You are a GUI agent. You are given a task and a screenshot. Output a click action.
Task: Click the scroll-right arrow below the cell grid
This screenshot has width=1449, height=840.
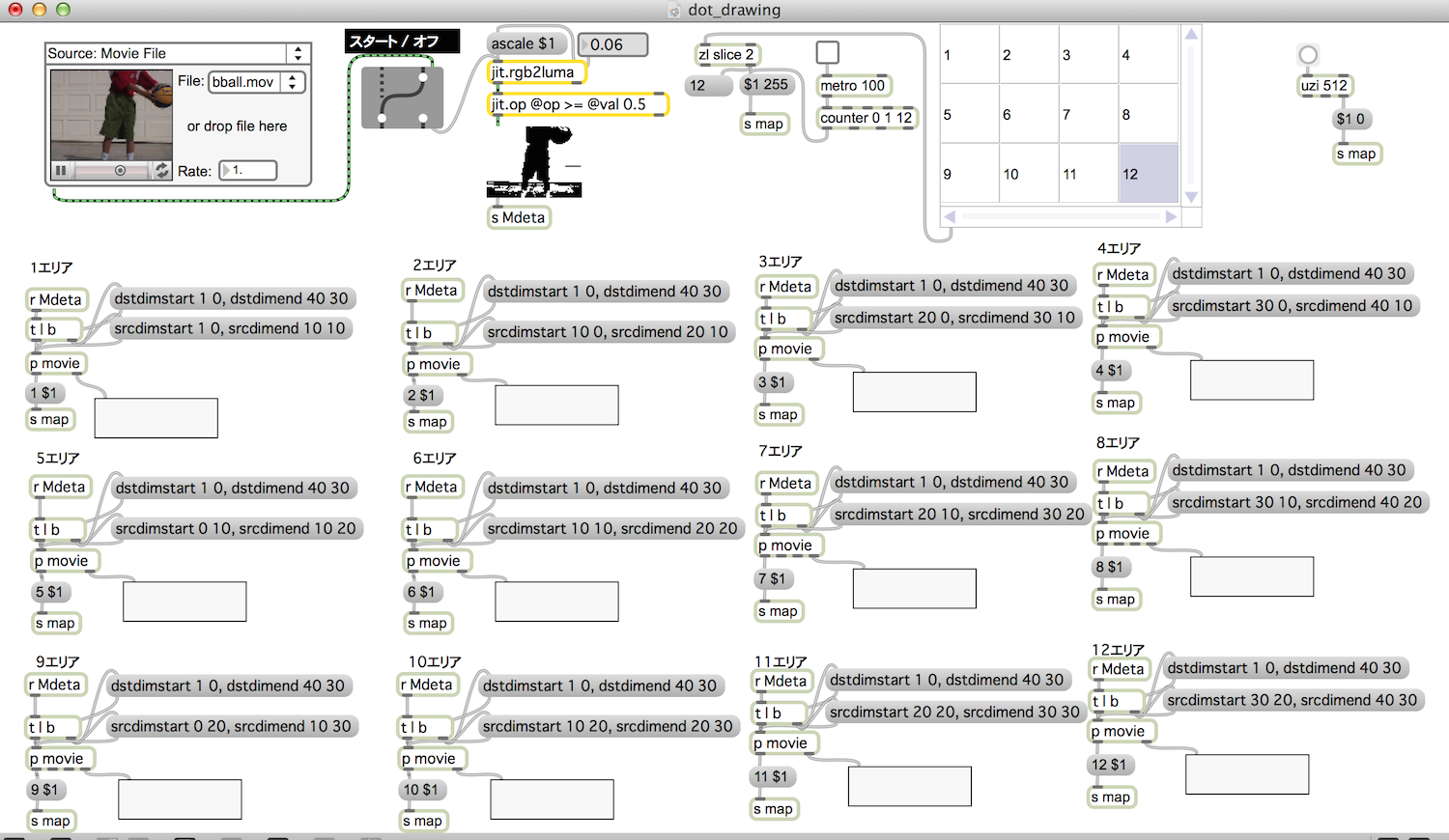point(1171,217)
